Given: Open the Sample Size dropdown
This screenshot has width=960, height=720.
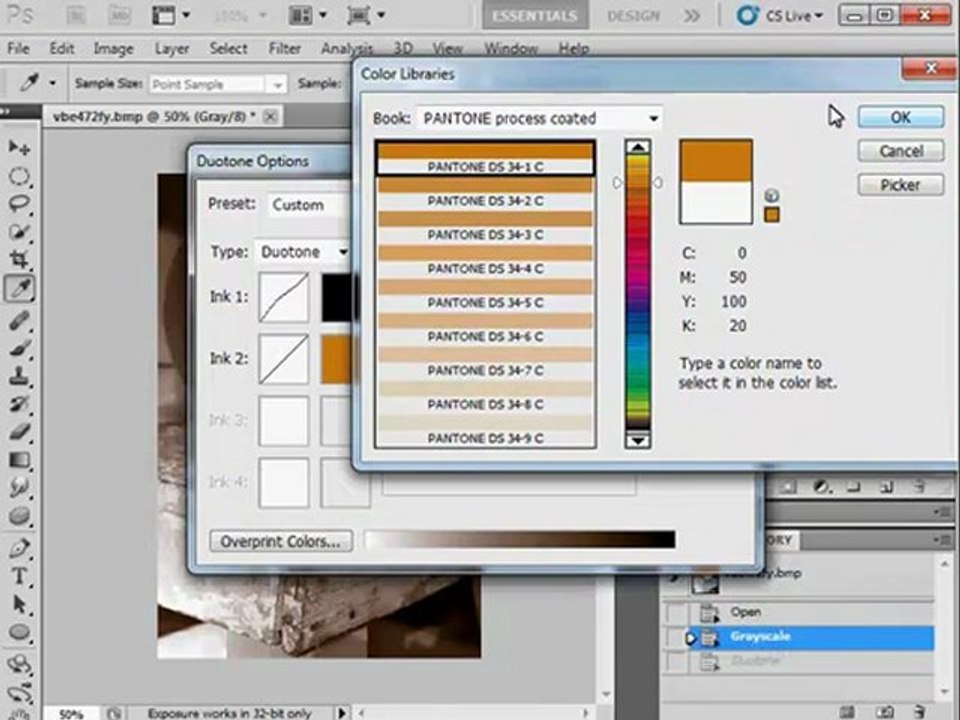Looking at the screenshot, I should coord(217,84).
